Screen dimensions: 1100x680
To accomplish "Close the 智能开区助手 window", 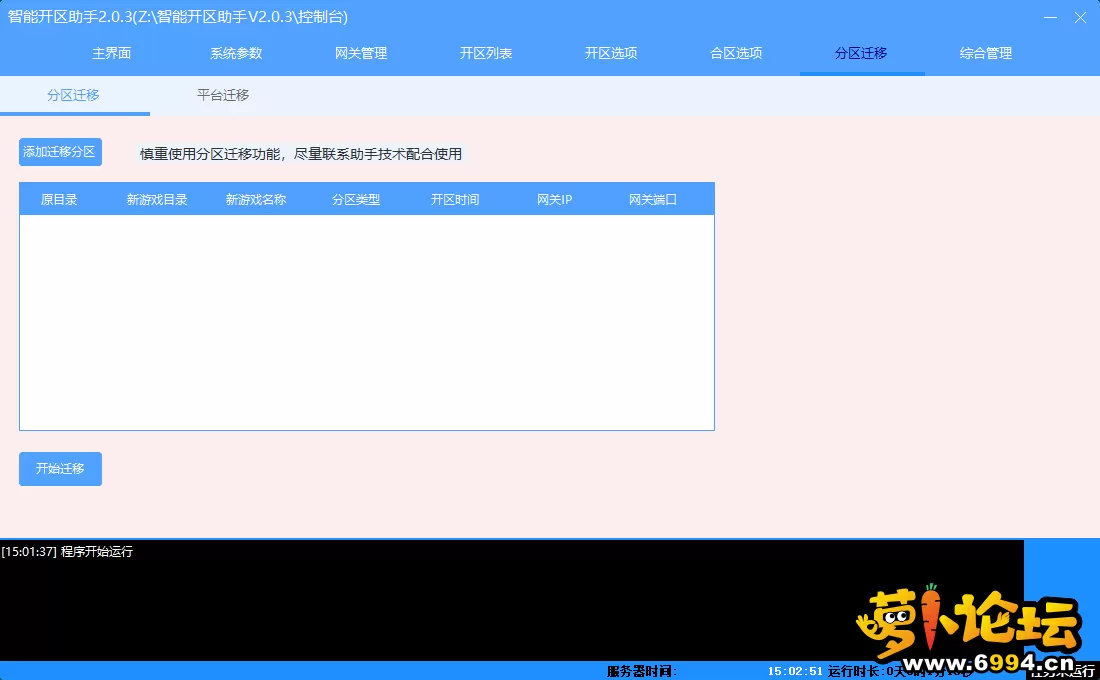I will tap(1080, 17).
